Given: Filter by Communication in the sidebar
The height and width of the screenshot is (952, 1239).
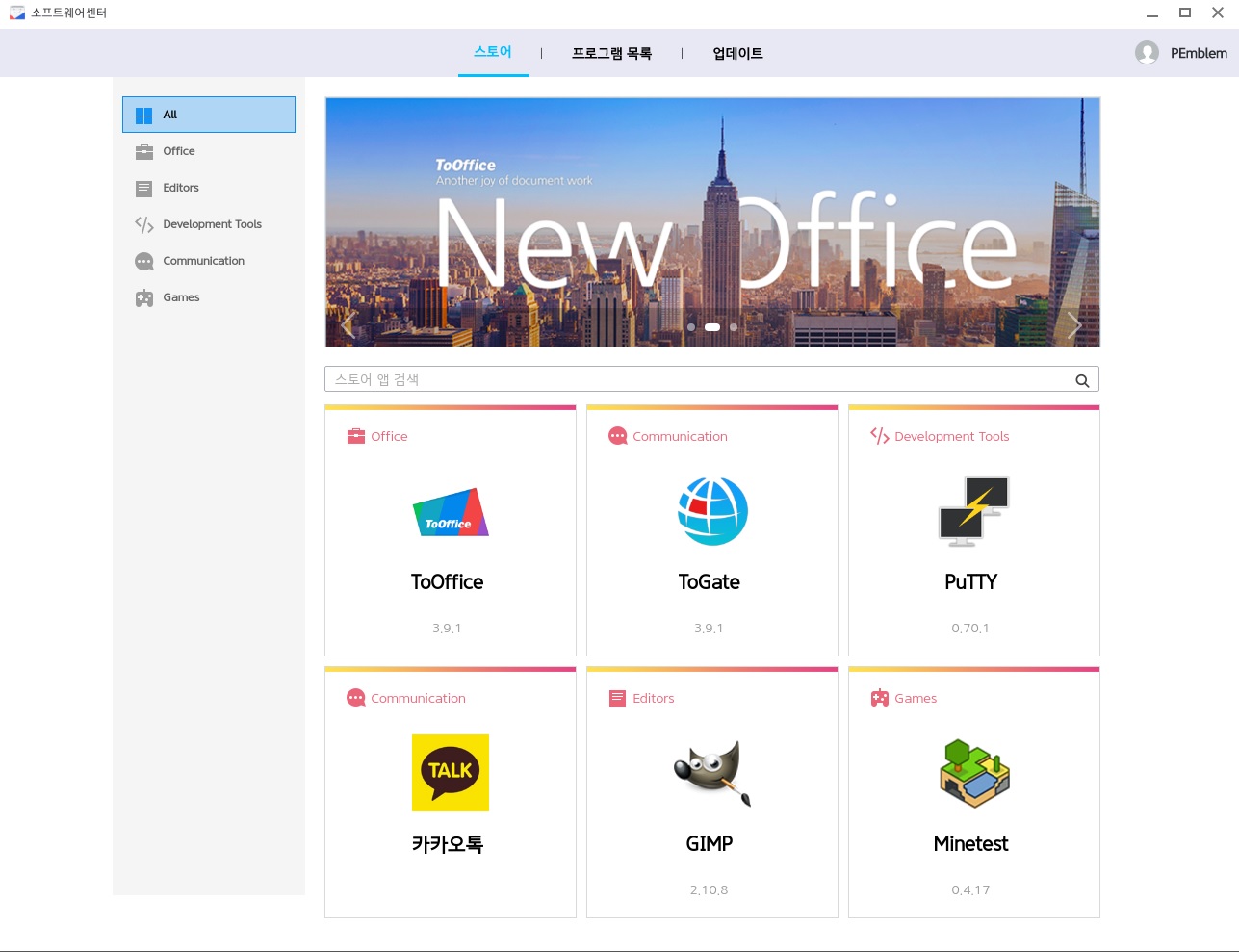Looking at the screenshot, I should (203, 261).
